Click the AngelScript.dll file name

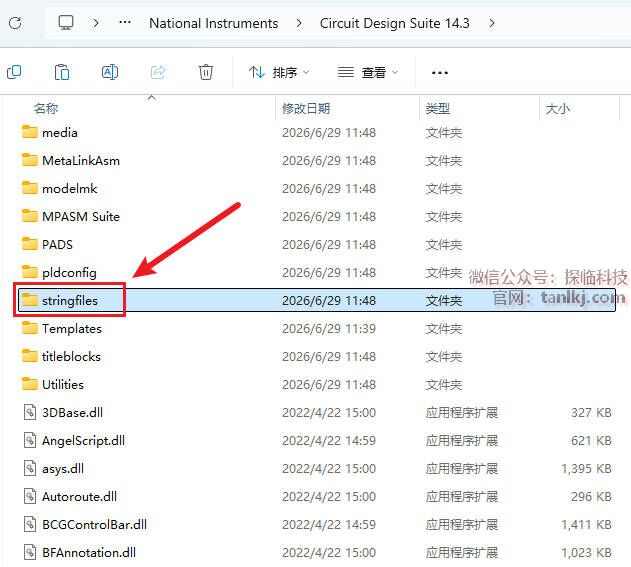tap(83, 441)
